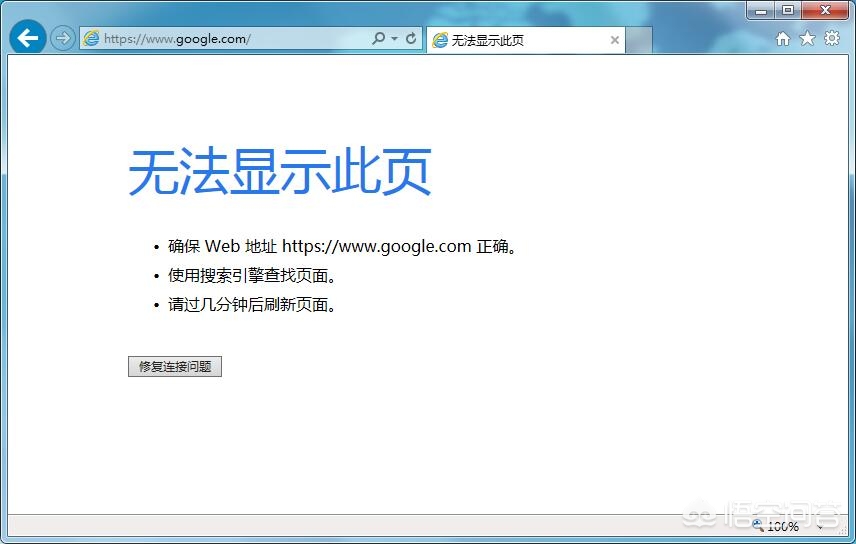856x544 pixels.
Task: Open Favorites star icon
Action: (x=807, y=38)
